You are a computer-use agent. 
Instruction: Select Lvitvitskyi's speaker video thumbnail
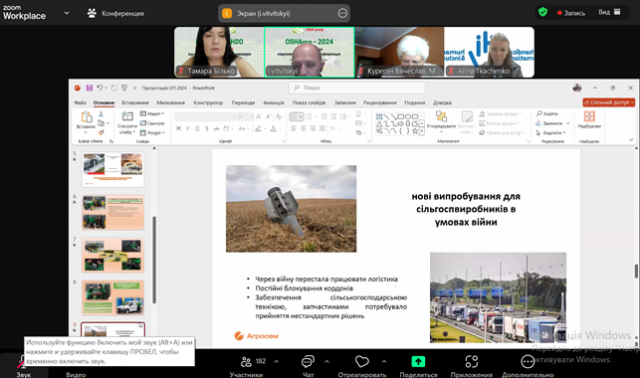click(309, 52)
